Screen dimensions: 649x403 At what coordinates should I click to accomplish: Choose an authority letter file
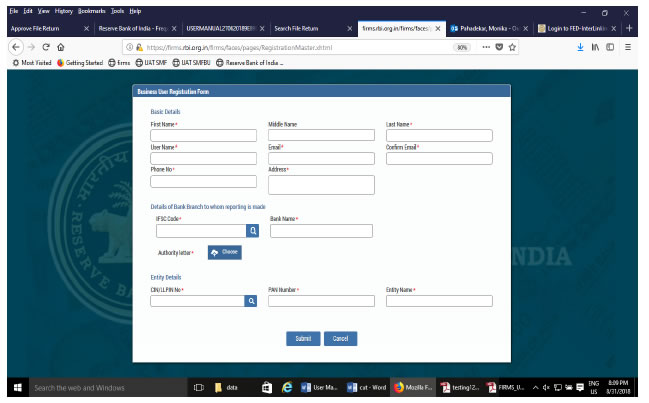(x=224, y=252)
